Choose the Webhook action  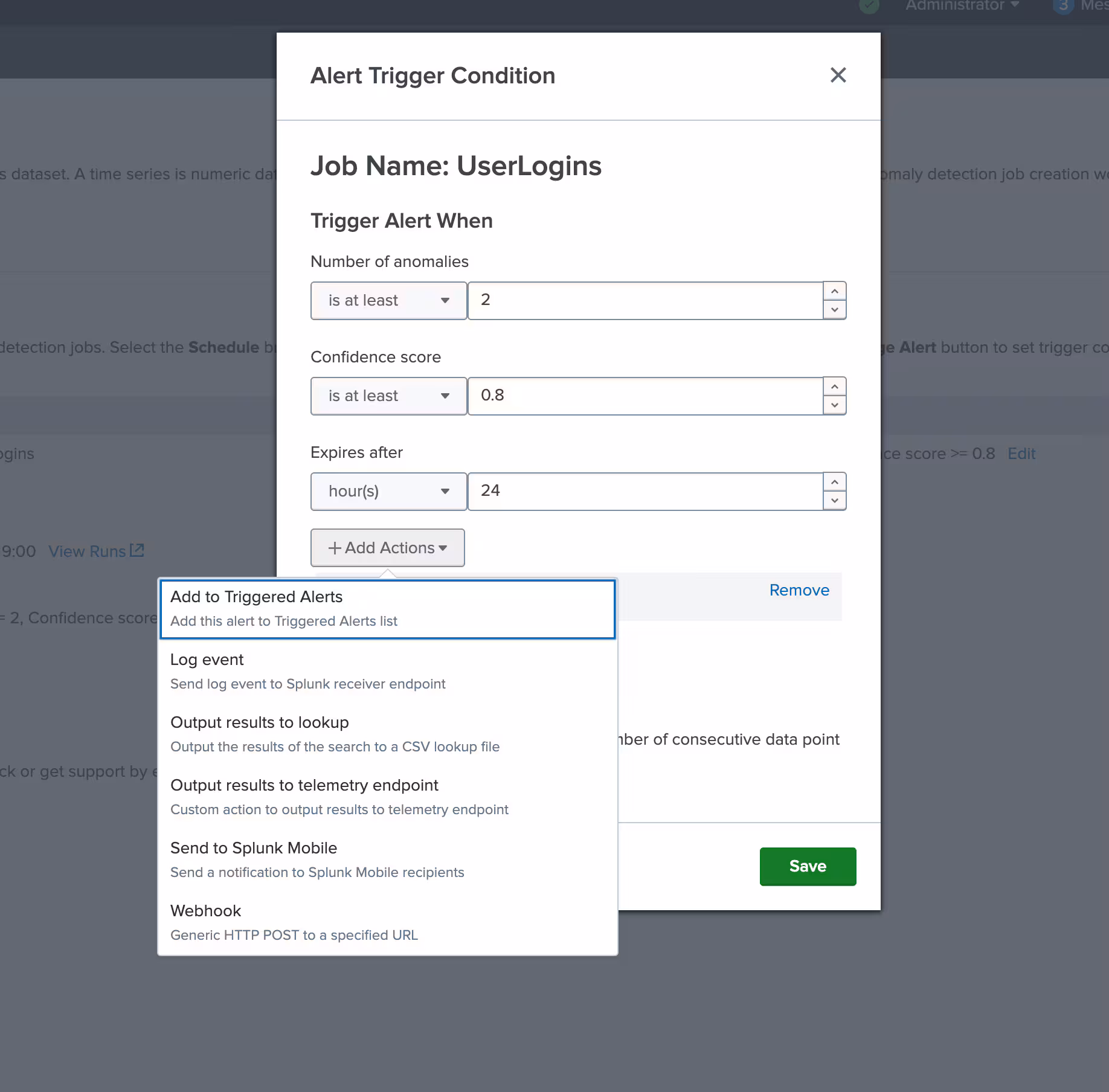point(388,923)
